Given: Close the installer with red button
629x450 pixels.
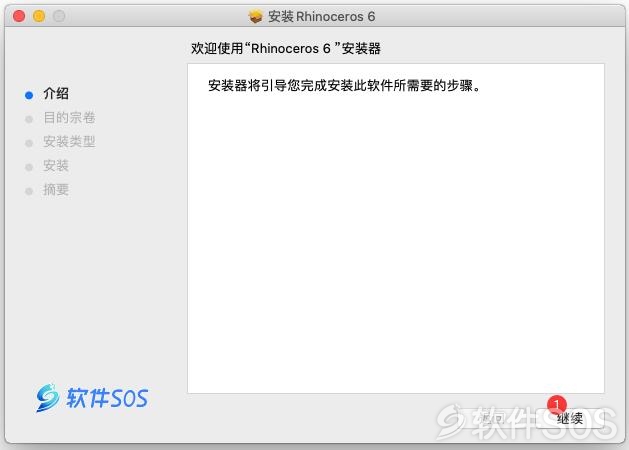Looking at the screenshot, I should click(19, 16).
